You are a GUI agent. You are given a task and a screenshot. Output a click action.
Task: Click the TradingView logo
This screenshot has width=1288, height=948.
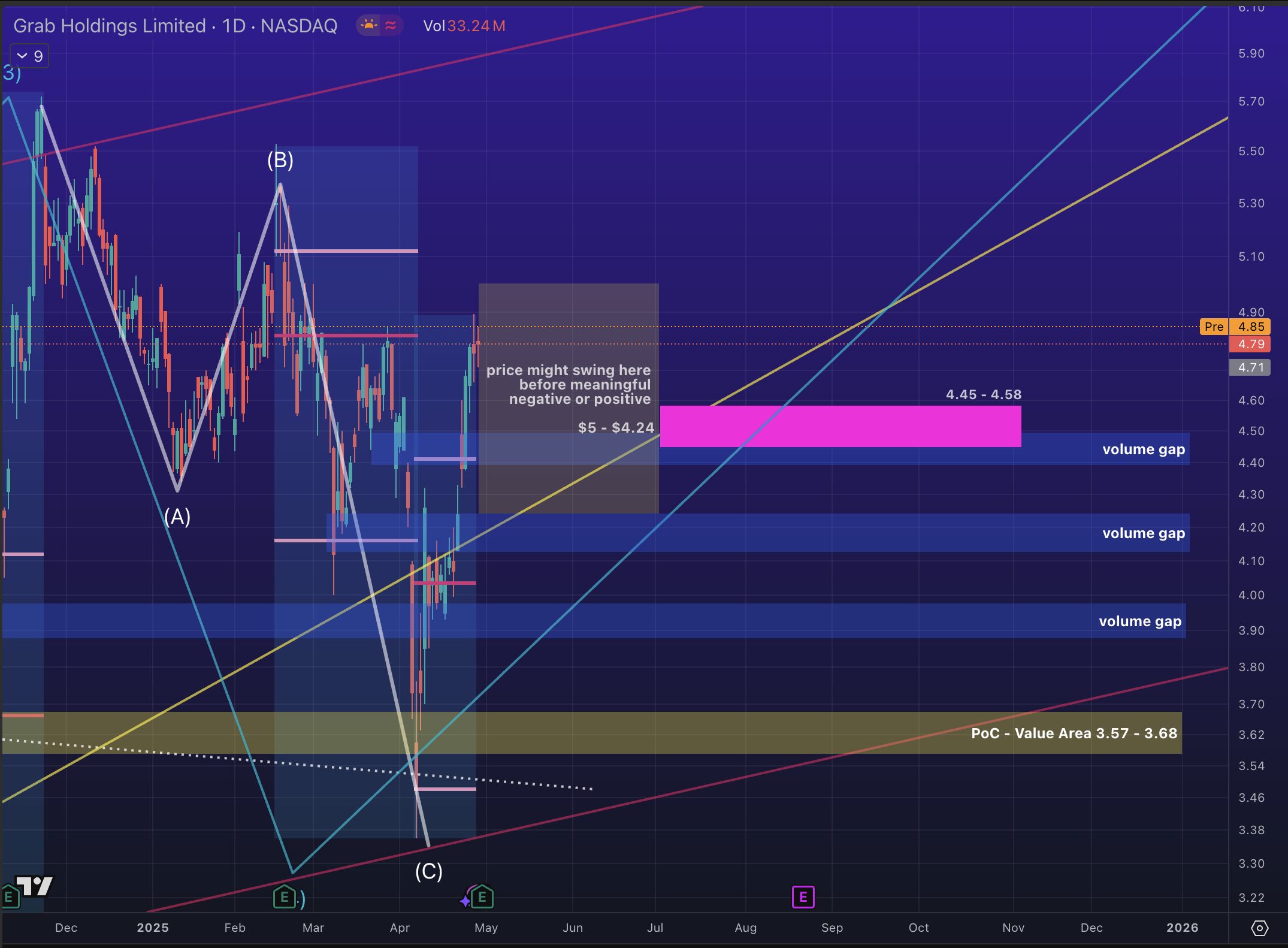coord(35,886)
